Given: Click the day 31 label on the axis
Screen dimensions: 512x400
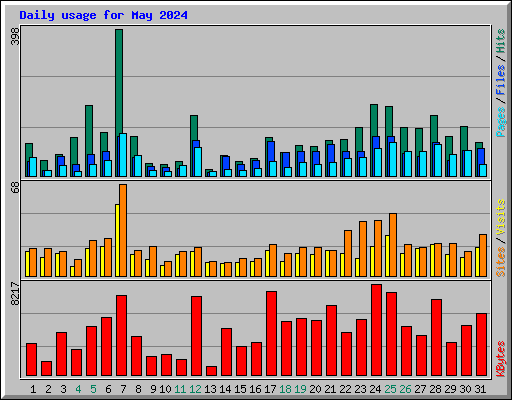Looking at the screenshot, I should (480, 389).
